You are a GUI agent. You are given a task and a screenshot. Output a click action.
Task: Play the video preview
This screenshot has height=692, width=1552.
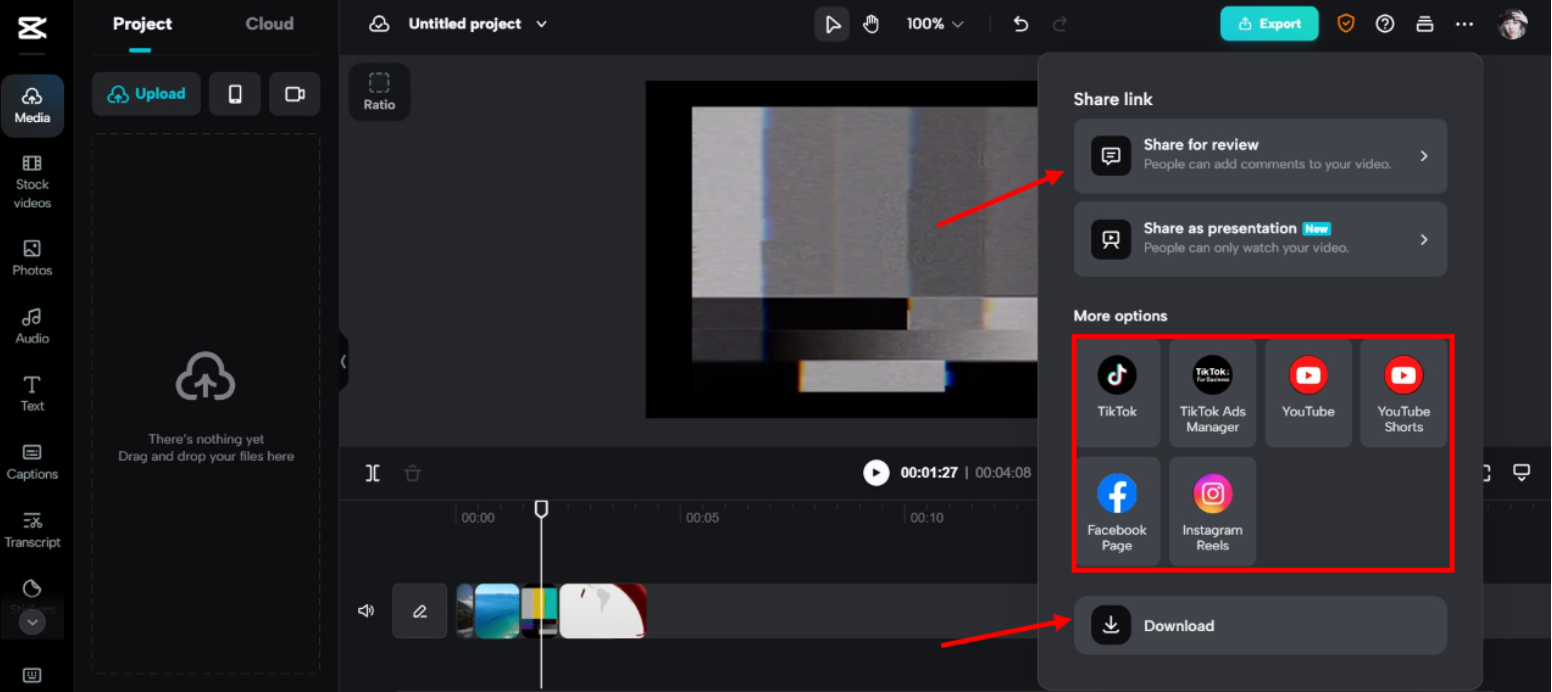[876, 473]
